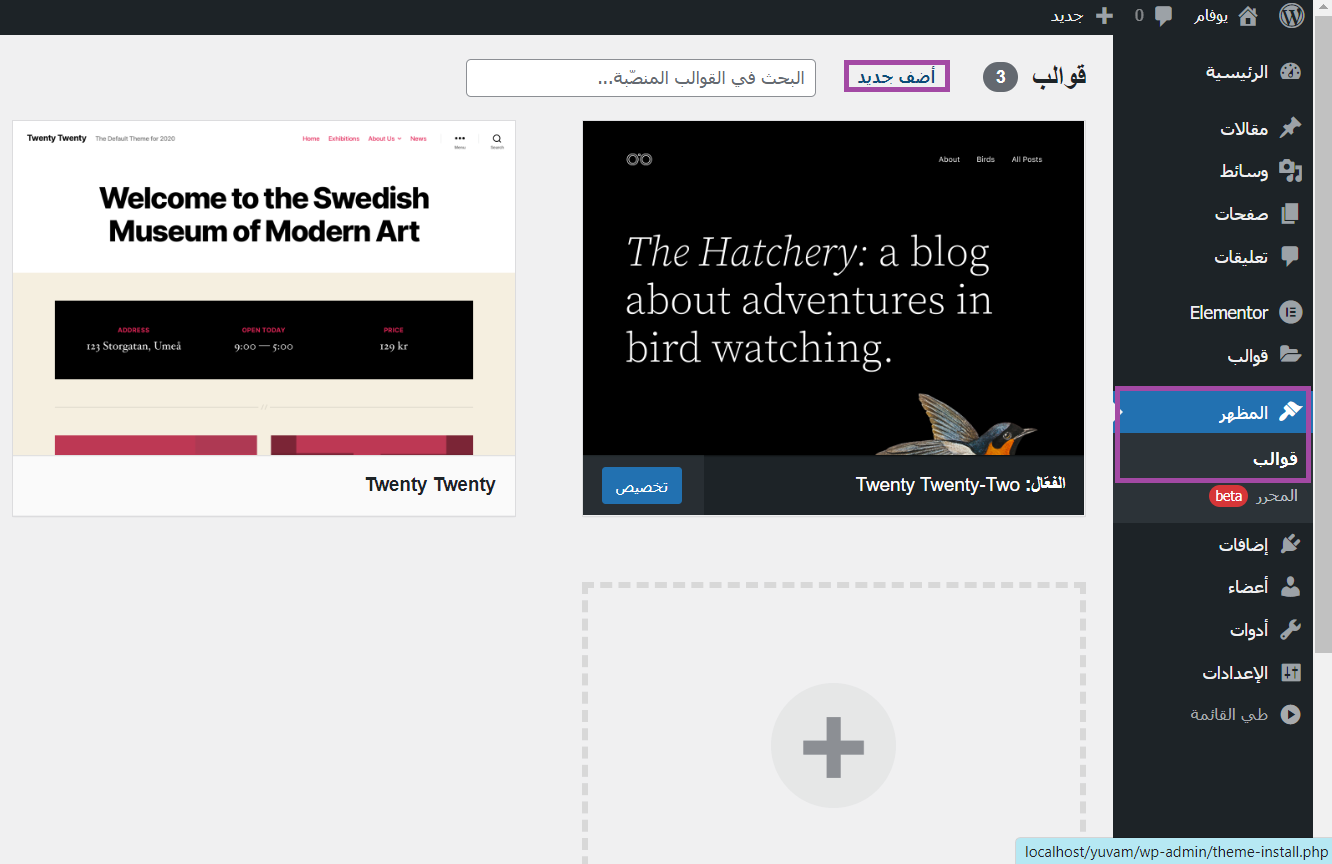Click the إضافات plugin icon
This screenshot has width=1332, height=864.
[1290, 544]
